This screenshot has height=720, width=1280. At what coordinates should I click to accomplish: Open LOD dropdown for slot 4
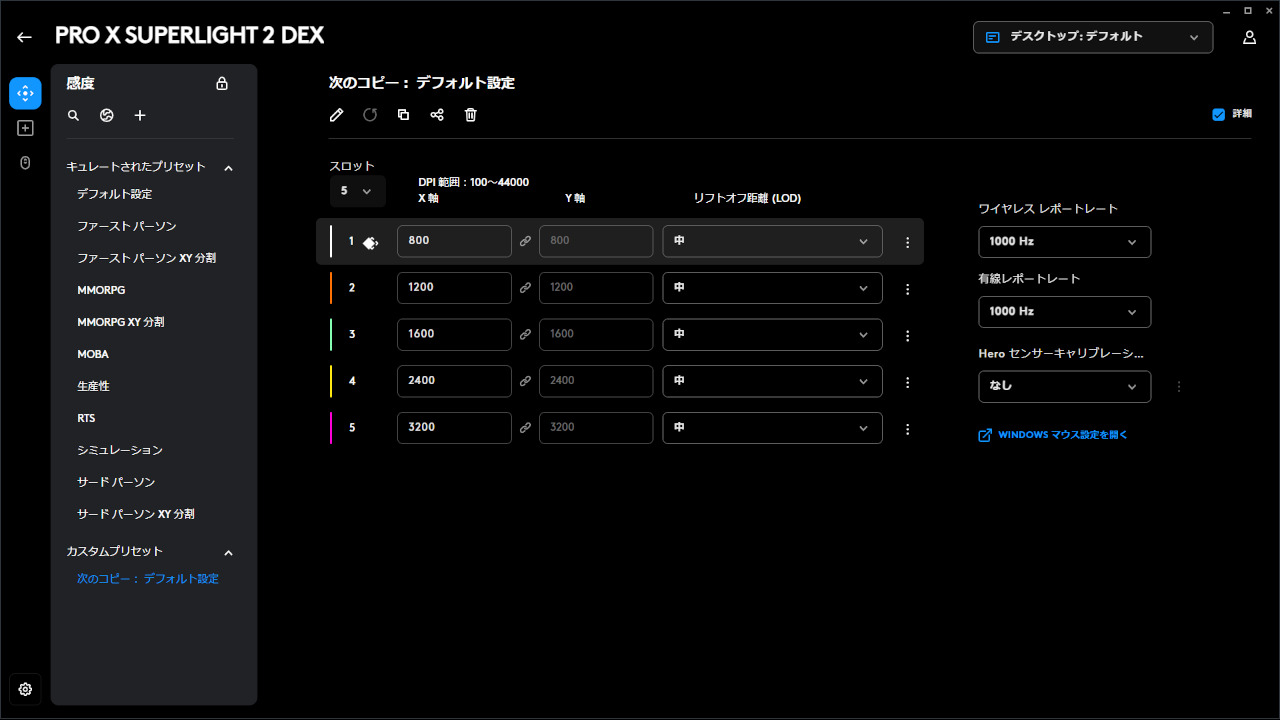[x=773, y=381]
